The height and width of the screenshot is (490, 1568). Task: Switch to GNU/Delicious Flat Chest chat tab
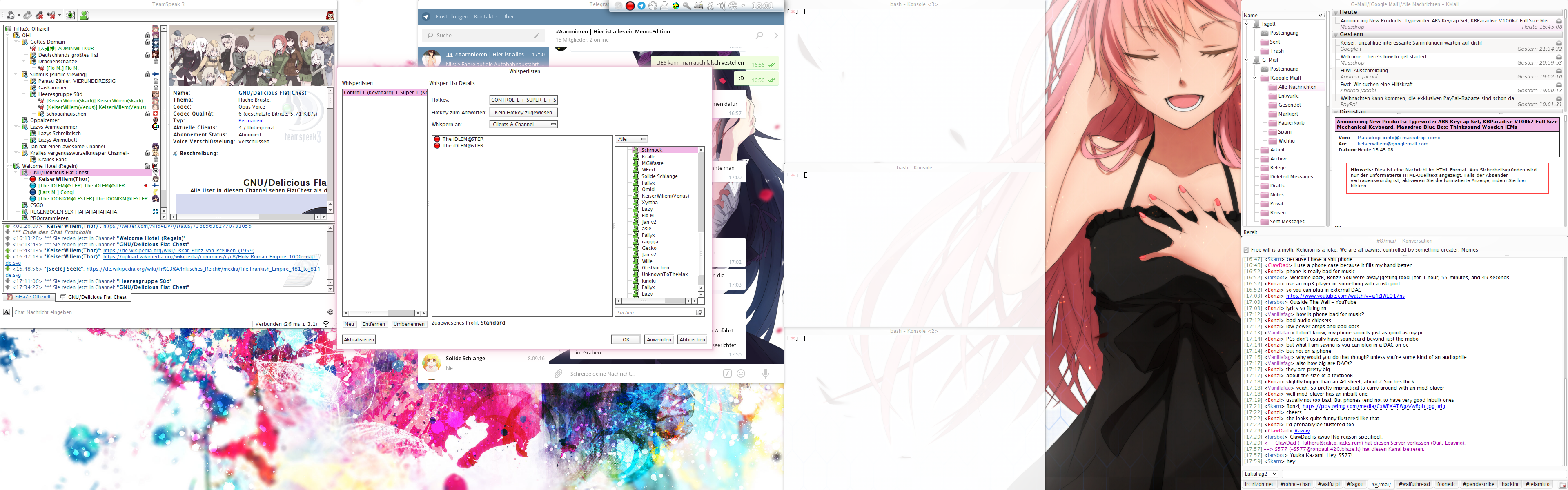click(93, 298)
